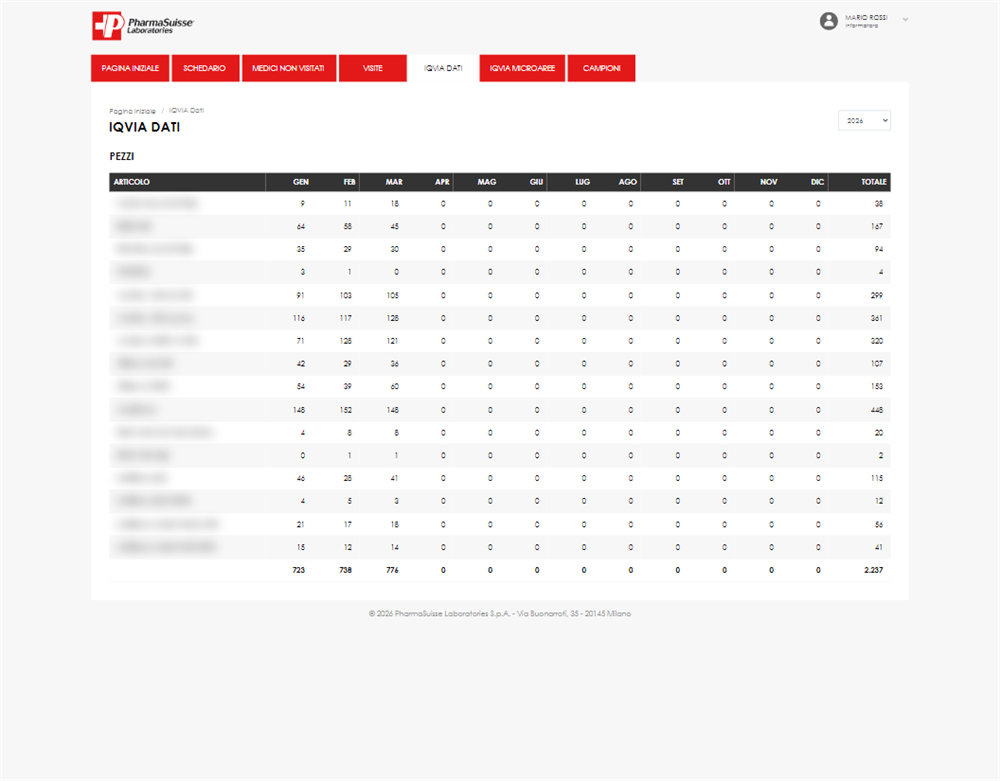Click the PEZZI section heading

[122, 156]
